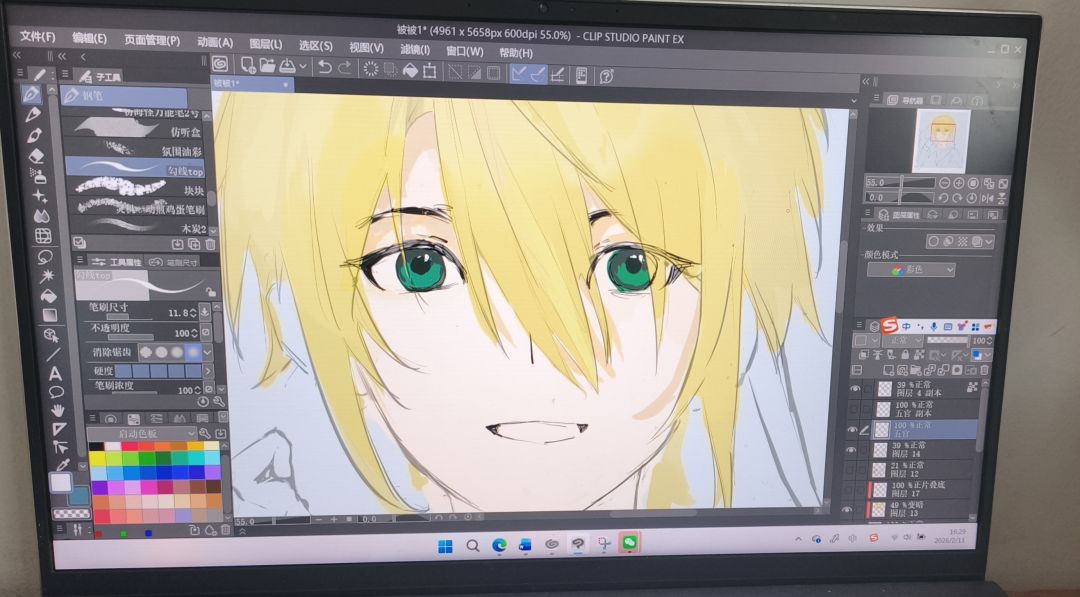Screen dimensions: 1080x597
Task: Select the Eraser tool
Action: 36,156
